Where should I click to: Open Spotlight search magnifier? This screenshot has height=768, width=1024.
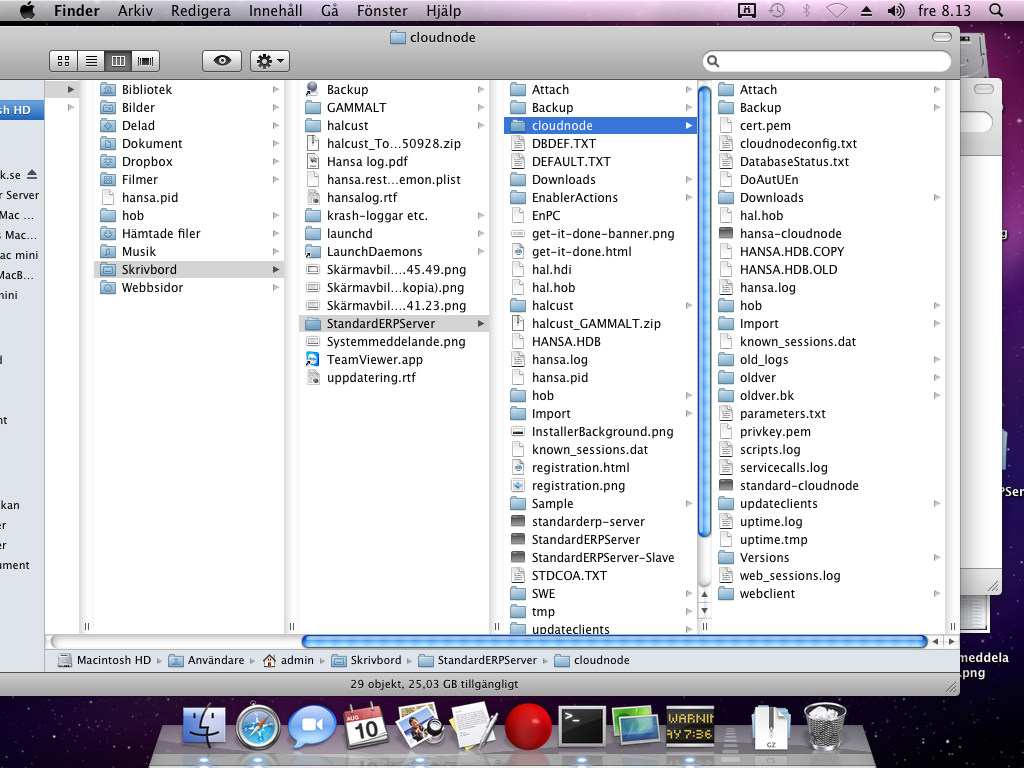996,10
